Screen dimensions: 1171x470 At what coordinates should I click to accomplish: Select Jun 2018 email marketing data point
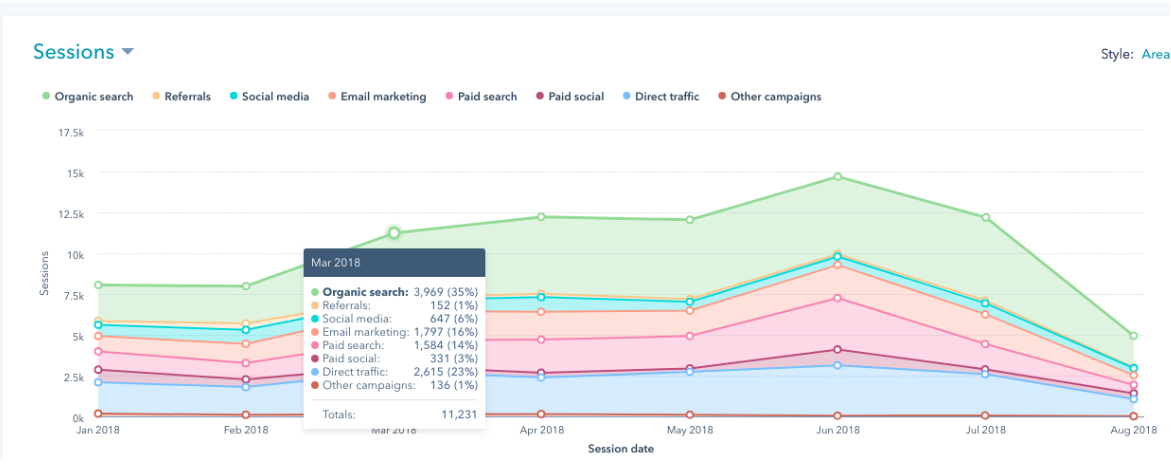coord(838,265)
